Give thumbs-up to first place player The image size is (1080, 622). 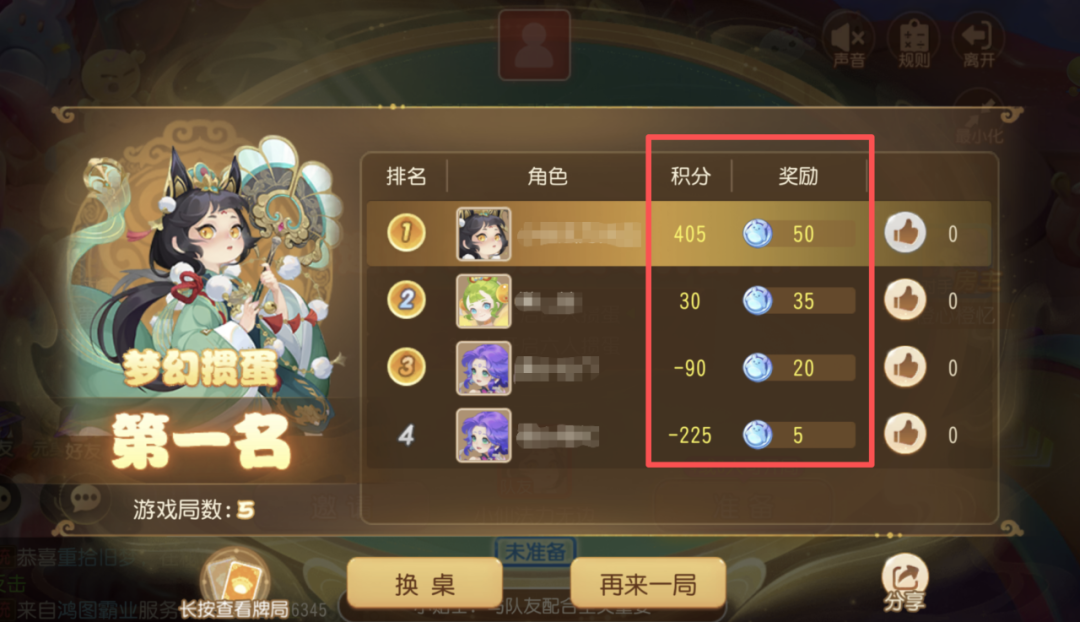tap(905, 233)
